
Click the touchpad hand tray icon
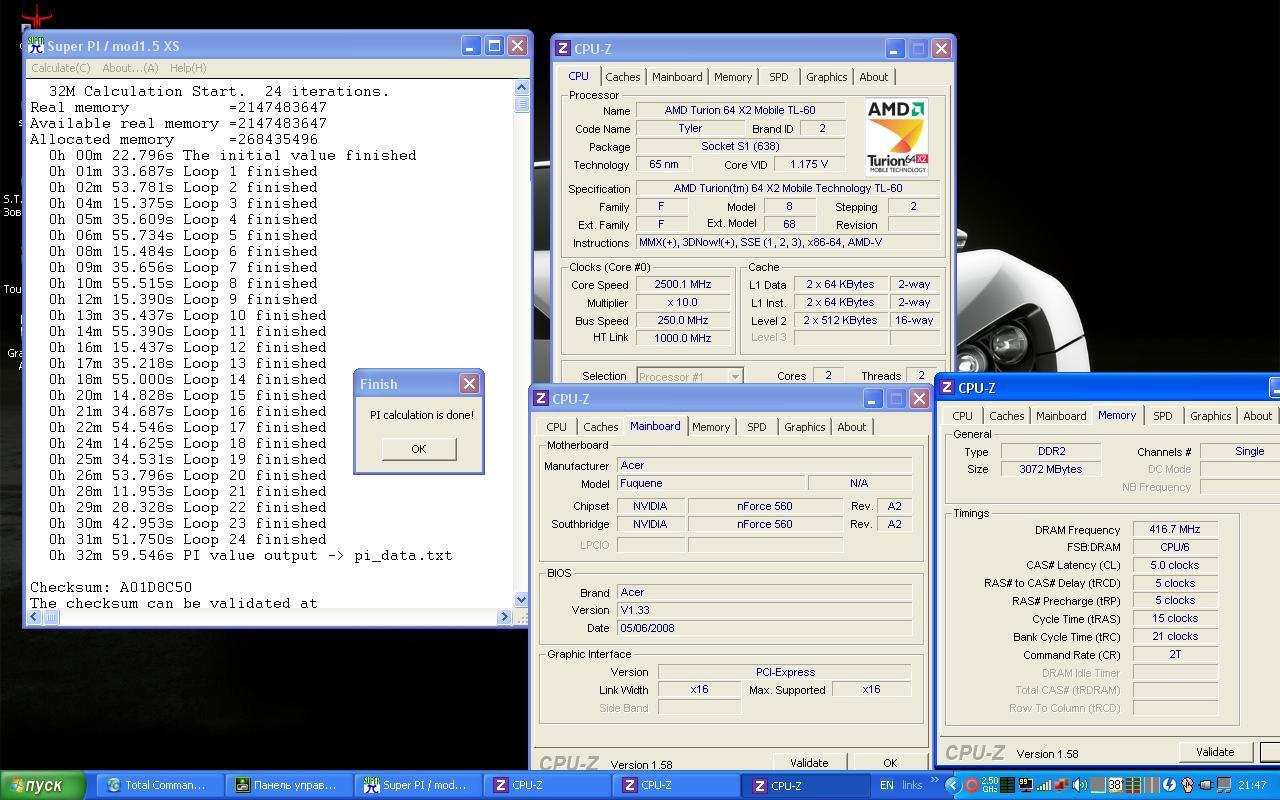(1188, 785)
